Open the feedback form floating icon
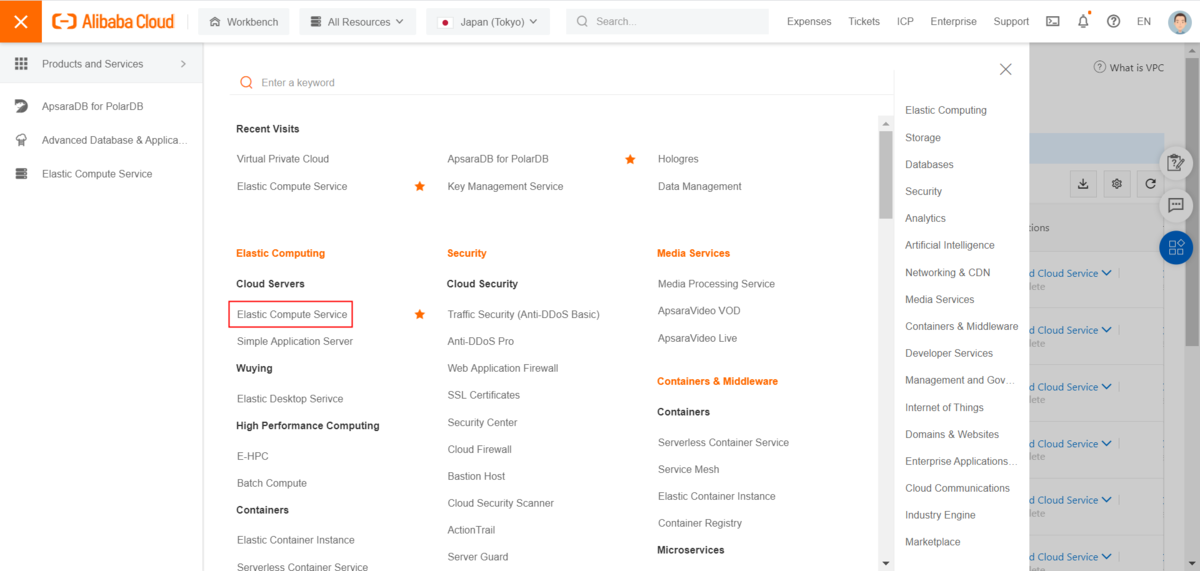1200x571 pixels. pyautogui.click(x=1176, y=162)
